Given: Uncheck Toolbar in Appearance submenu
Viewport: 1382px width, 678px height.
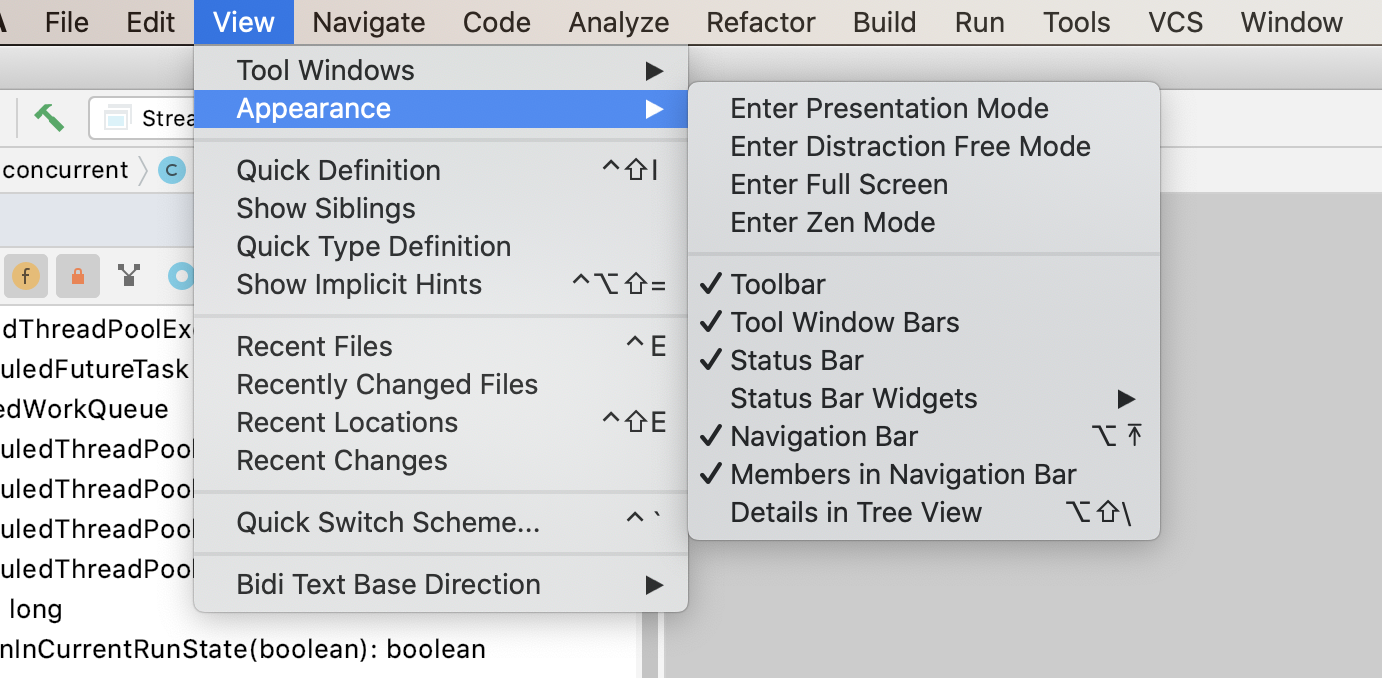Looking at the screenshot, I should point(778,285).
